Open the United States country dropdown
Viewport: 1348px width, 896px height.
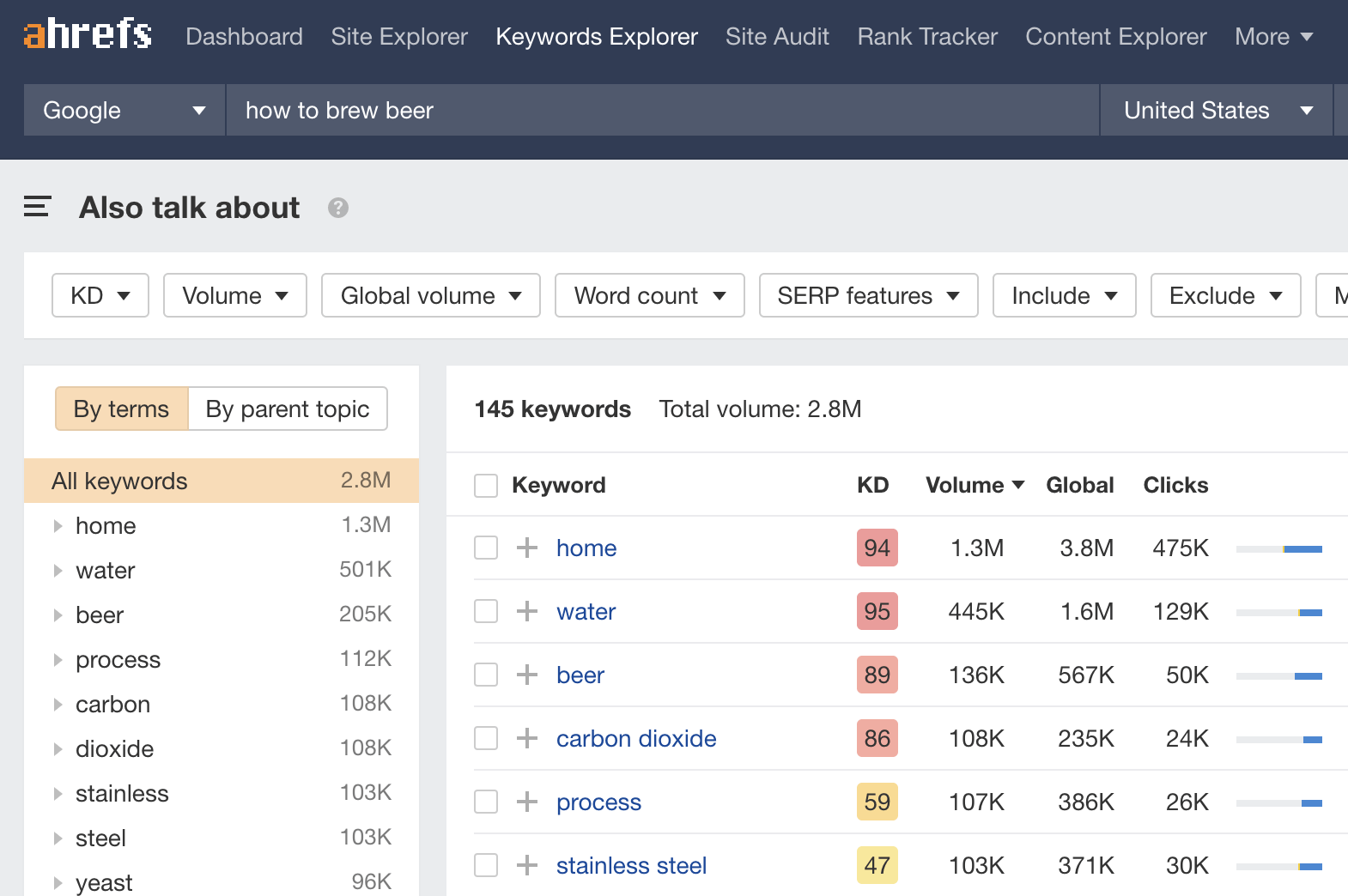tap(1217, 110)
